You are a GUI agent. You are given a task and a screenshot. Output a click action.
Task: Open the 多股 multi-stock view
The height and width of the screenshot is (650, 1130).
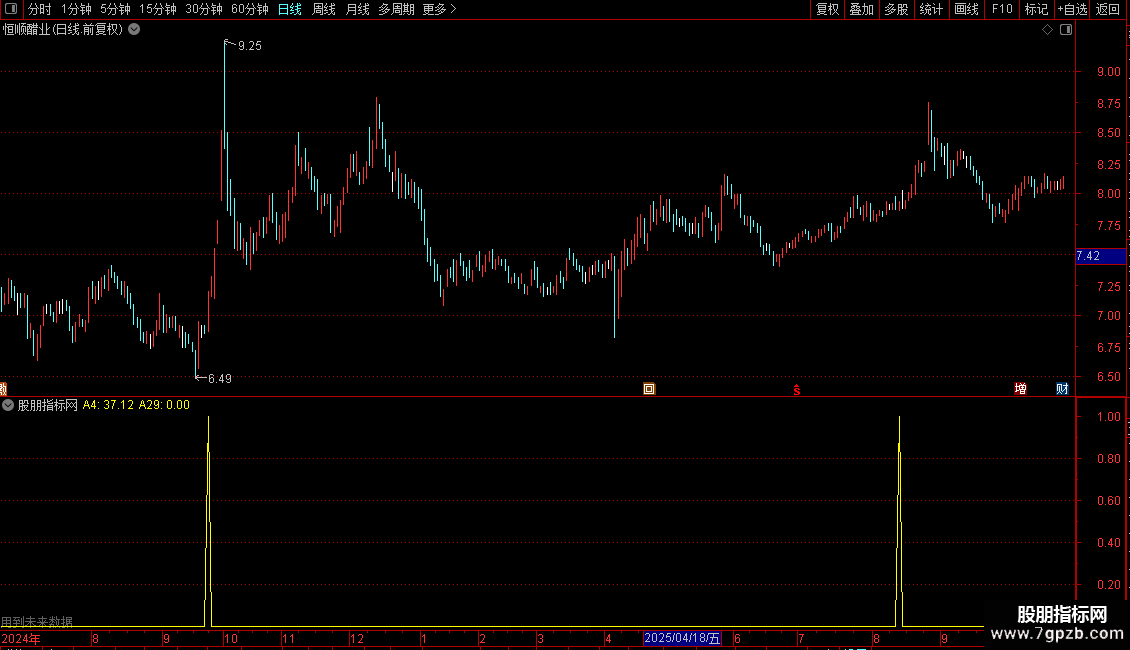pos(896,9)
